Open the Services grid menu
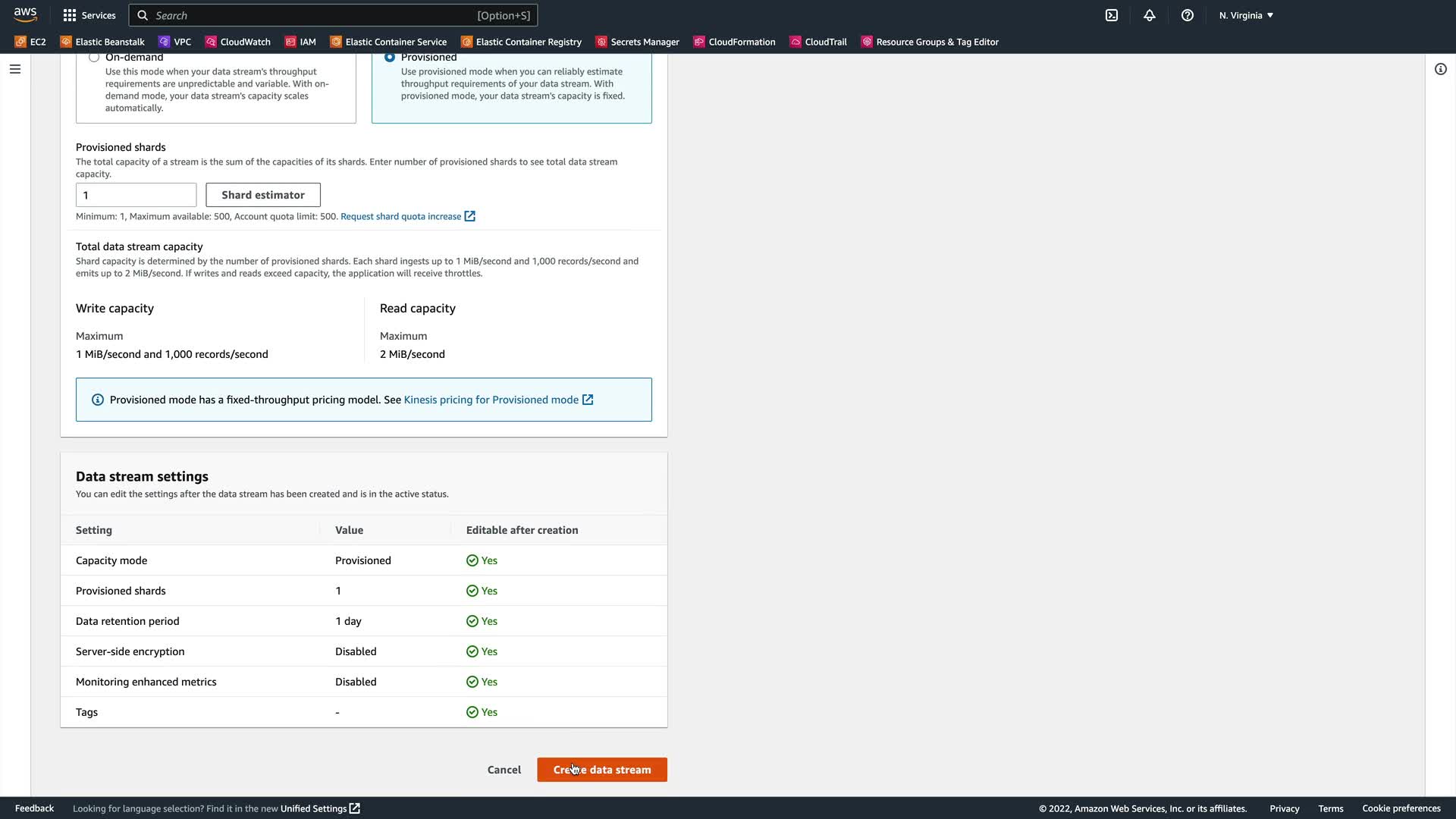 pyautogui.click(x=89, y=15)
